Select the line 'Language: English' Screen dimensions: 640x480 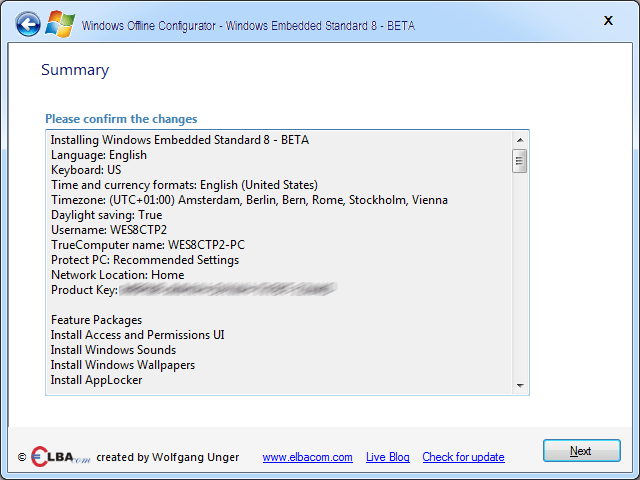click(99, 155)
